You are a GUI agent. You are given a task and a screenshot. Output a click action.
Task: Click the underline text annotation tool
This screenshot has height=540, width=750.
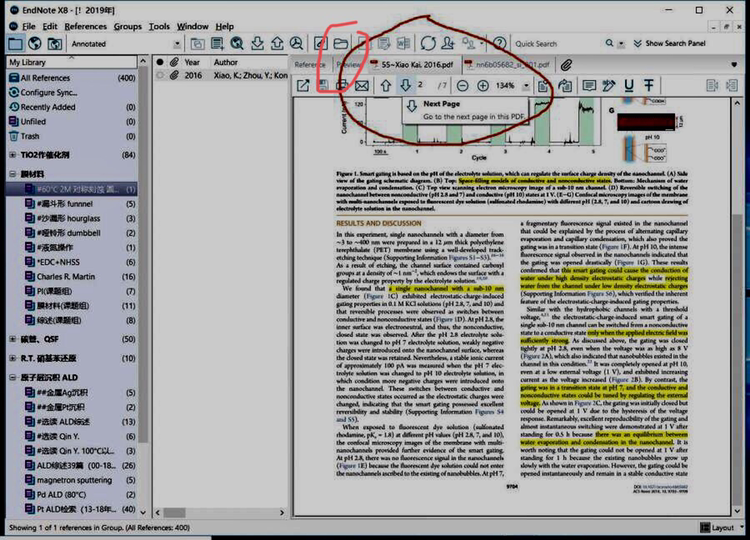629,86
